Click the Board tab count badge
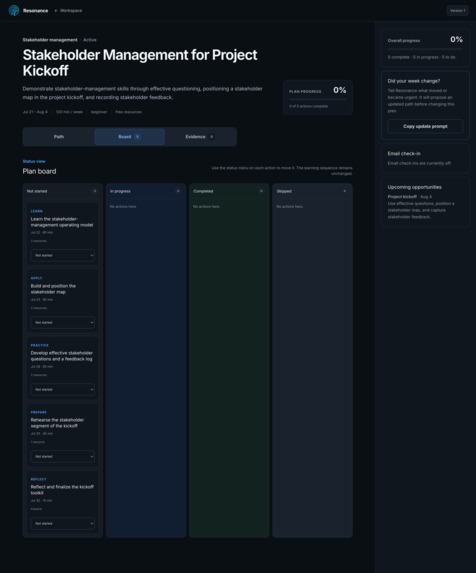The width and height of the screenshot is (476, 573). 137,137
